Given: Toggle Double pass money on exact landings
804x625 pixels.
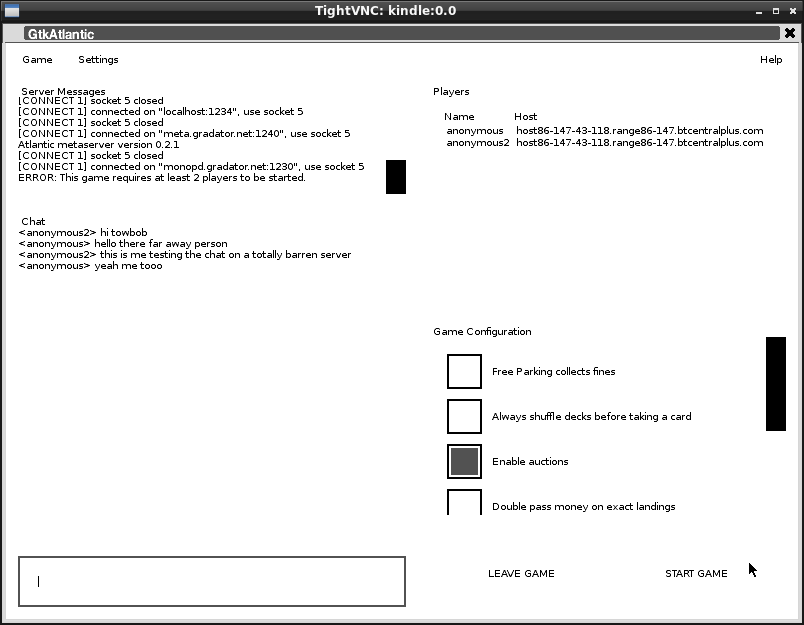Looking at the screenshot, I should [x=464, y=502].
